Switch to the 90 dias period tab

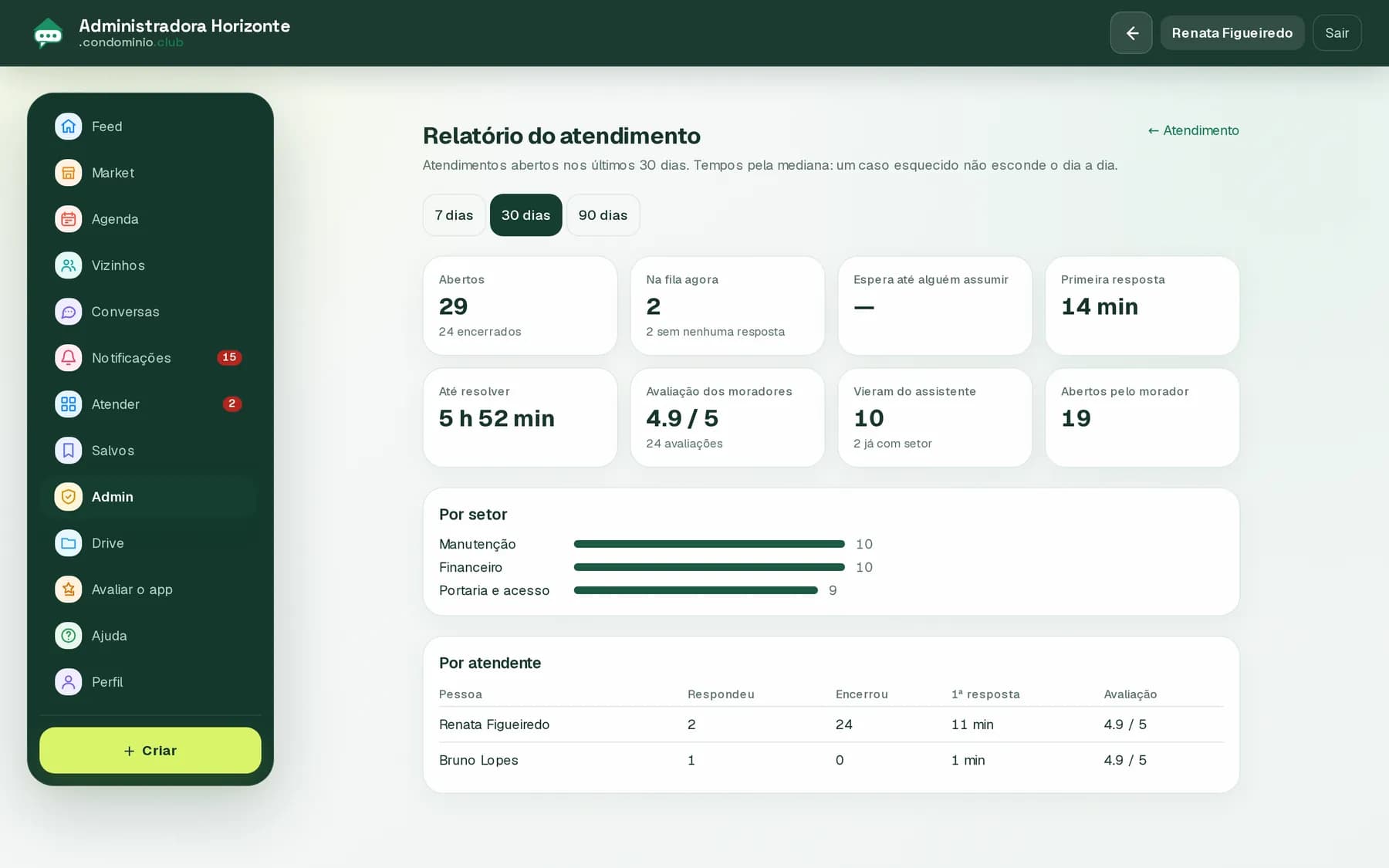tap(603, 215)
